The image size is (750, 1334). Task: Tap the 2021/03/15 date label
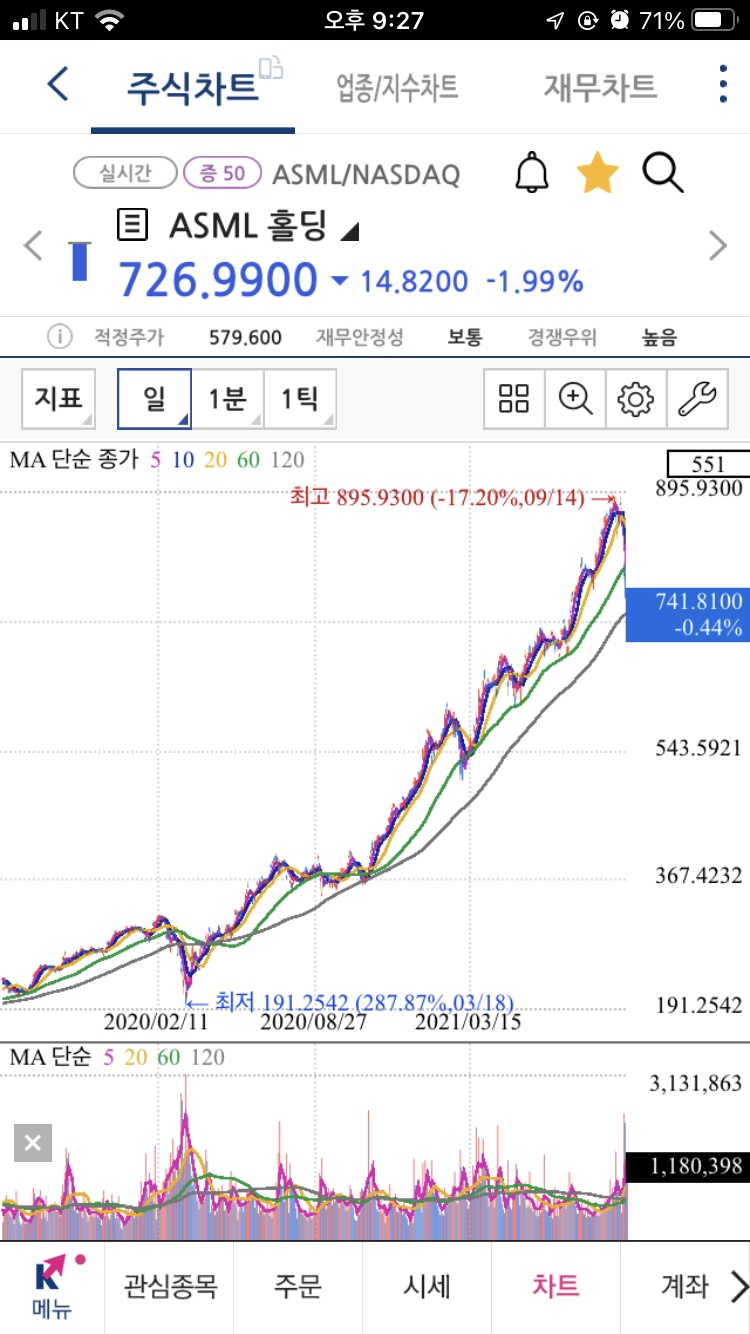coord(468,1024)
